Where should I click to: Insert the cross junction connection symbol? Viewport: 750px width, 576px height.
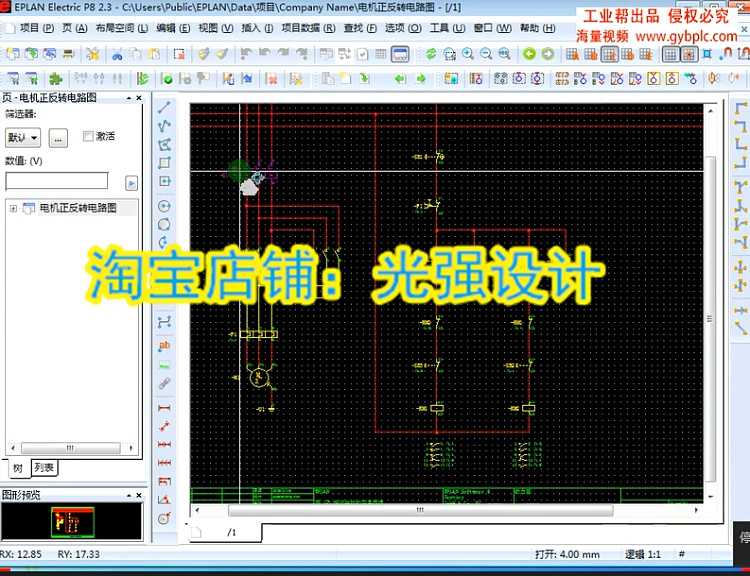click(x=740, y=267)
